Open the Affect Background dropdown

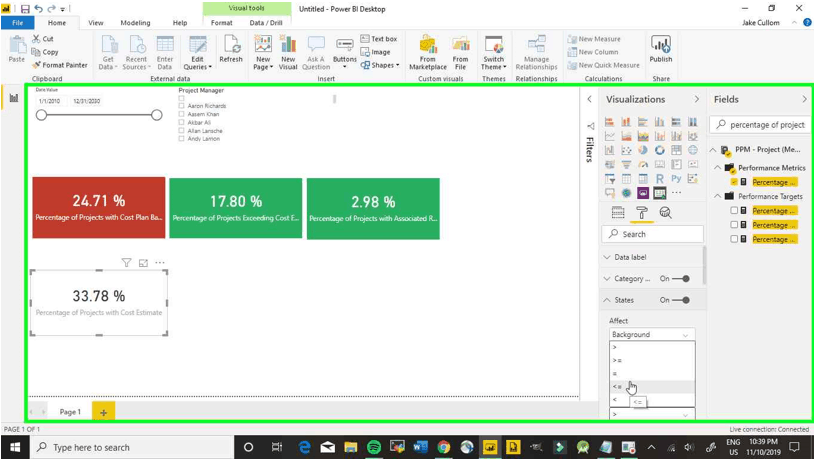pyautogui.click(x=652, y=334)
